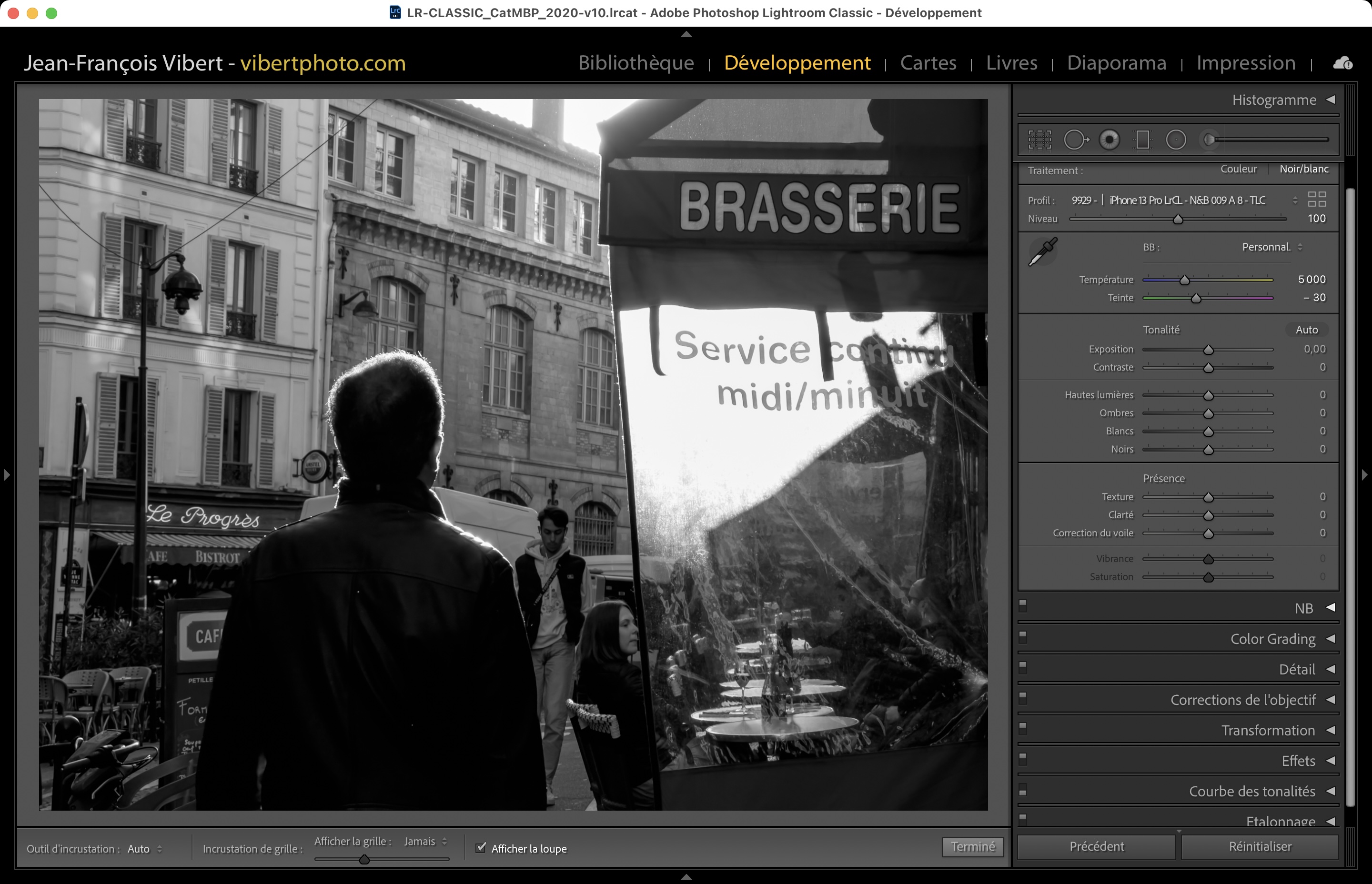Screen dimensions: 1372x884
Task: Pick the Radial Filter tool
Action: [x=1176, y=140]
